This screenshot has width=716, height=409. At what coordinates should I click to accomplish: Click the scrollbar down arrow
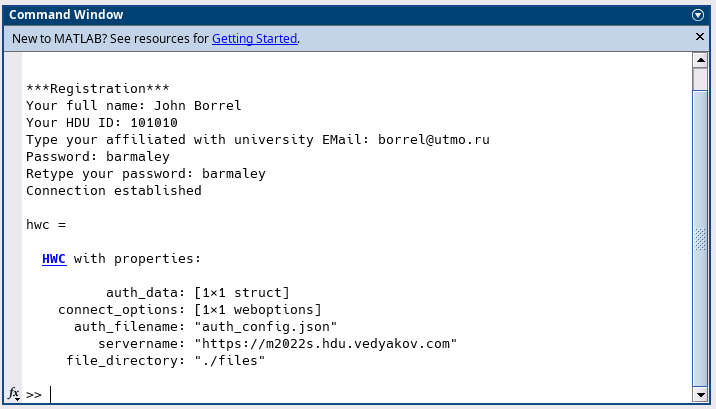pyautogui.click(x=700, y=394)
